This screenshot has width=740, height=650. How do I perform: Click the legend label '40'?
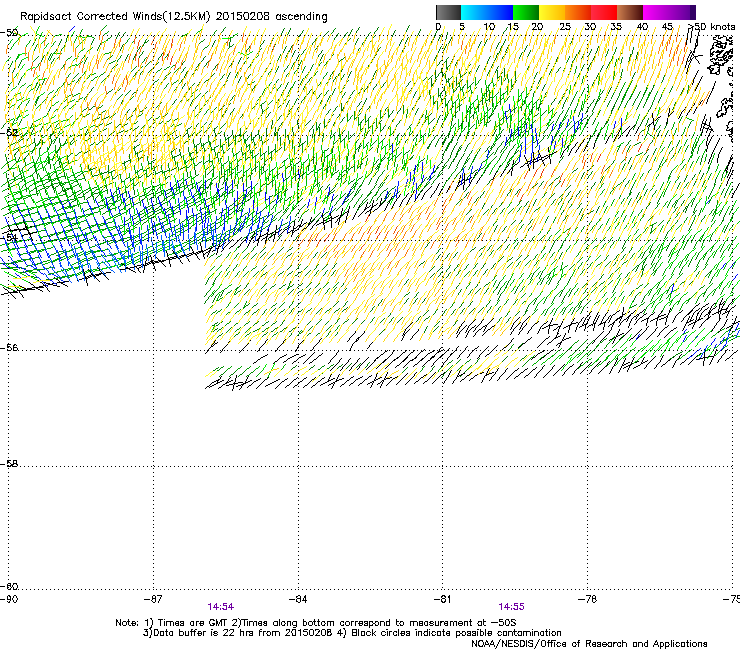[642, 27]
